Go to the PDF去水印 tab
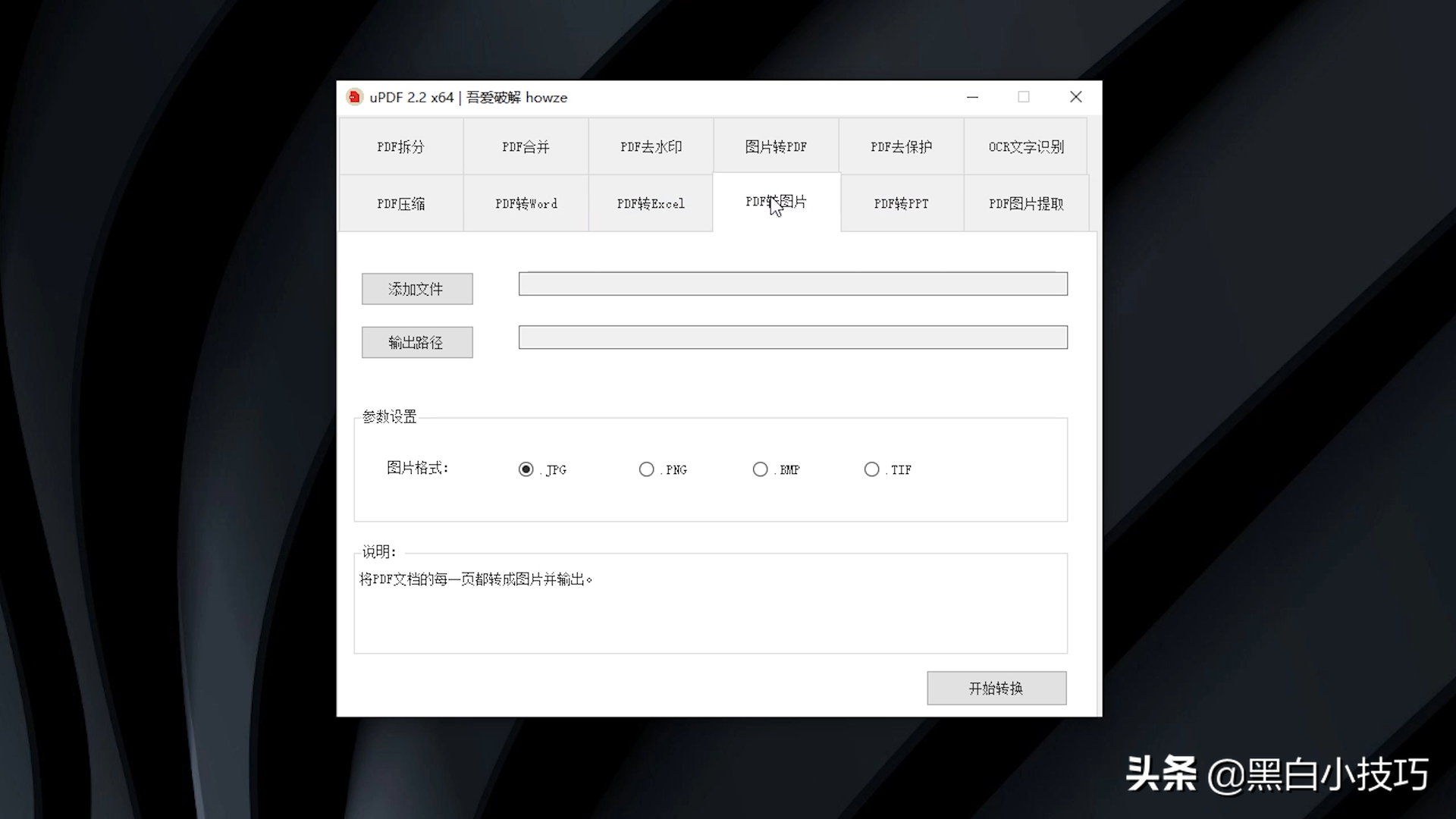The height and width of the screenshot is (819, 1456). pyautogui.click(x=651, y=146)
